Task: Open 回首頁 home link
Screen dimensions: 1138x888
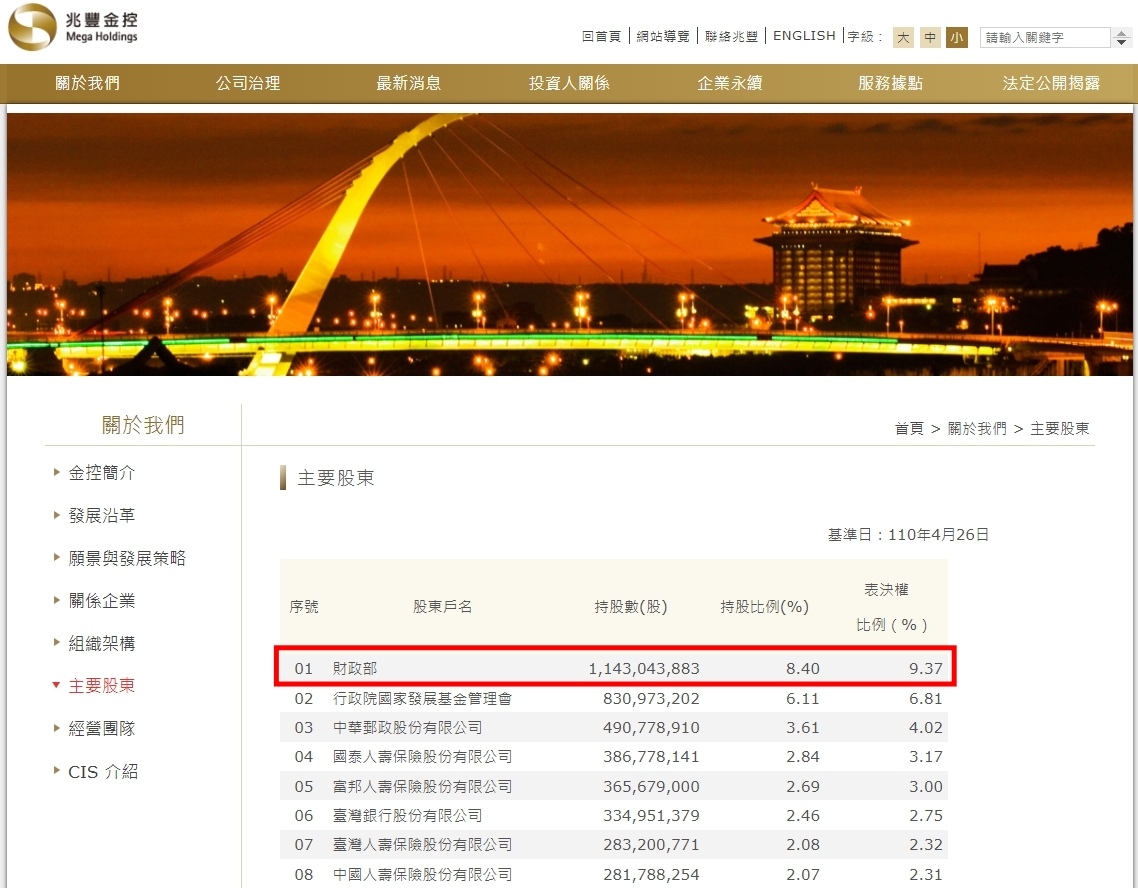Action: [601, 36]
